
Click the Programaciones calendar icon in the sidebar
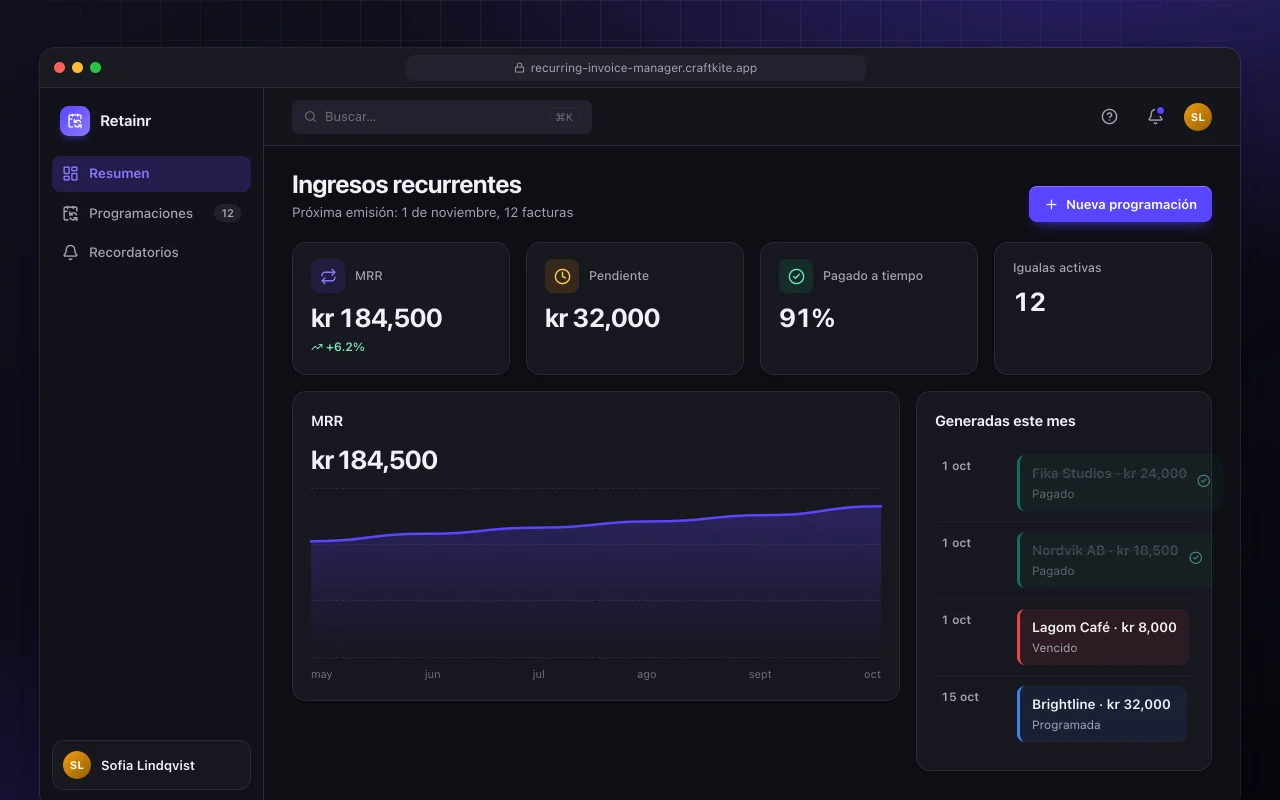tap(70, 213)
